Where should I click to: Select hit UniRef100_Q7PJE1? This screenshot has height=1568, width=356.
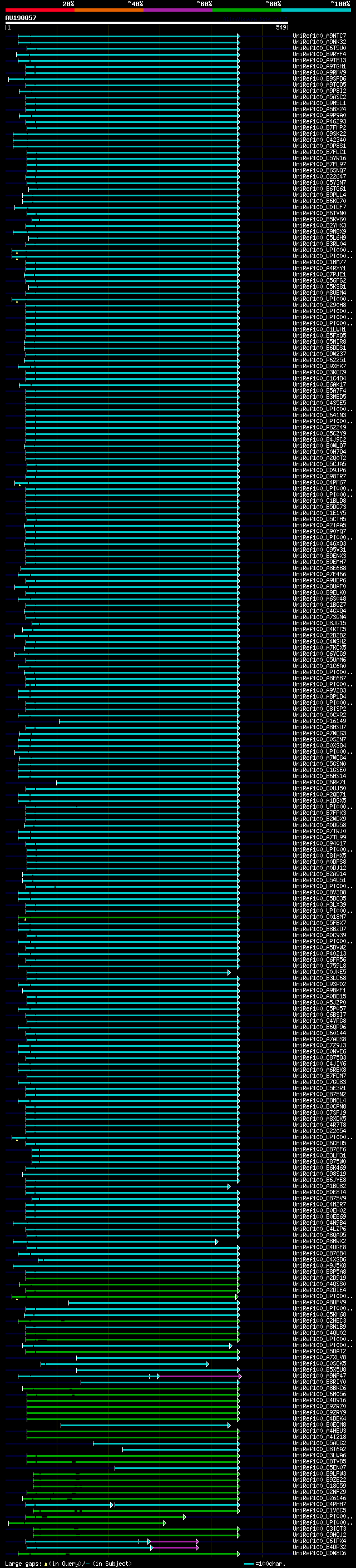point(319,275)
